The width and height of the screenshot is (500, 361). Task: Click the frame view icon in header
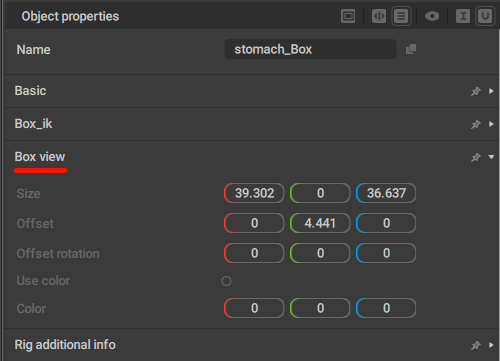348,16
